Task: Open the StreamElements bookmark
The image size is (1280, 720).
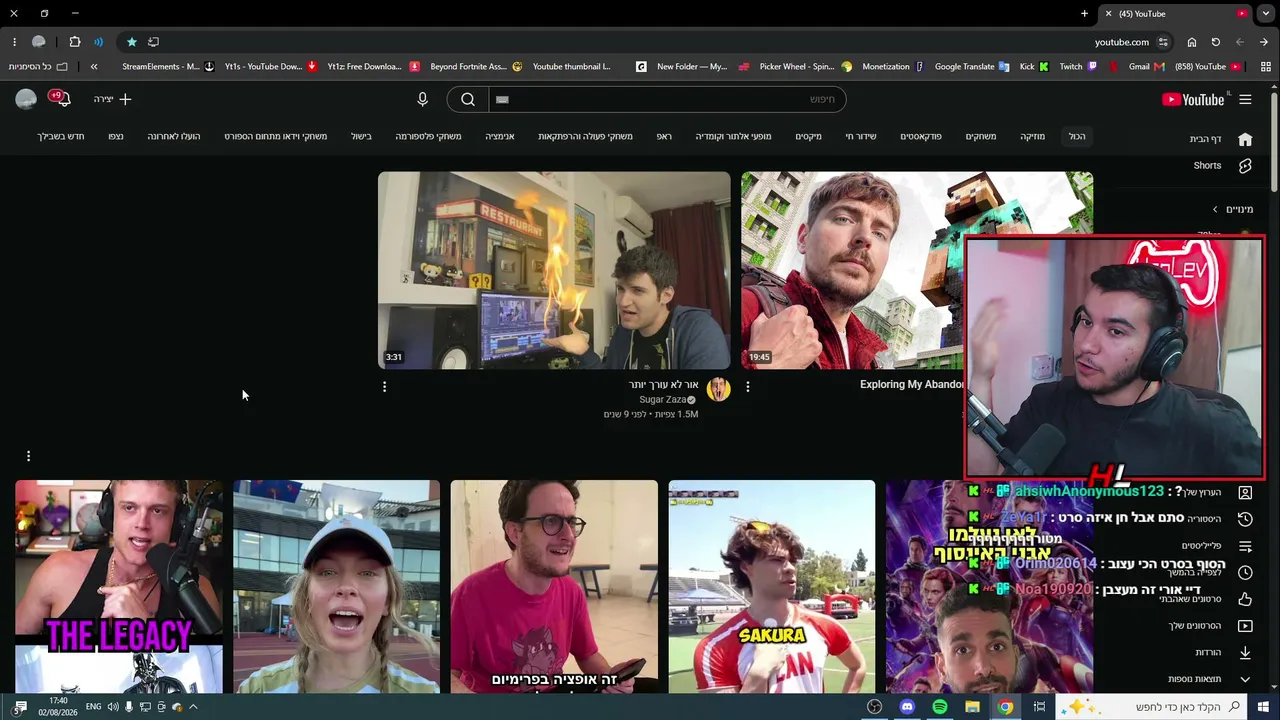Action: (168, 67)
